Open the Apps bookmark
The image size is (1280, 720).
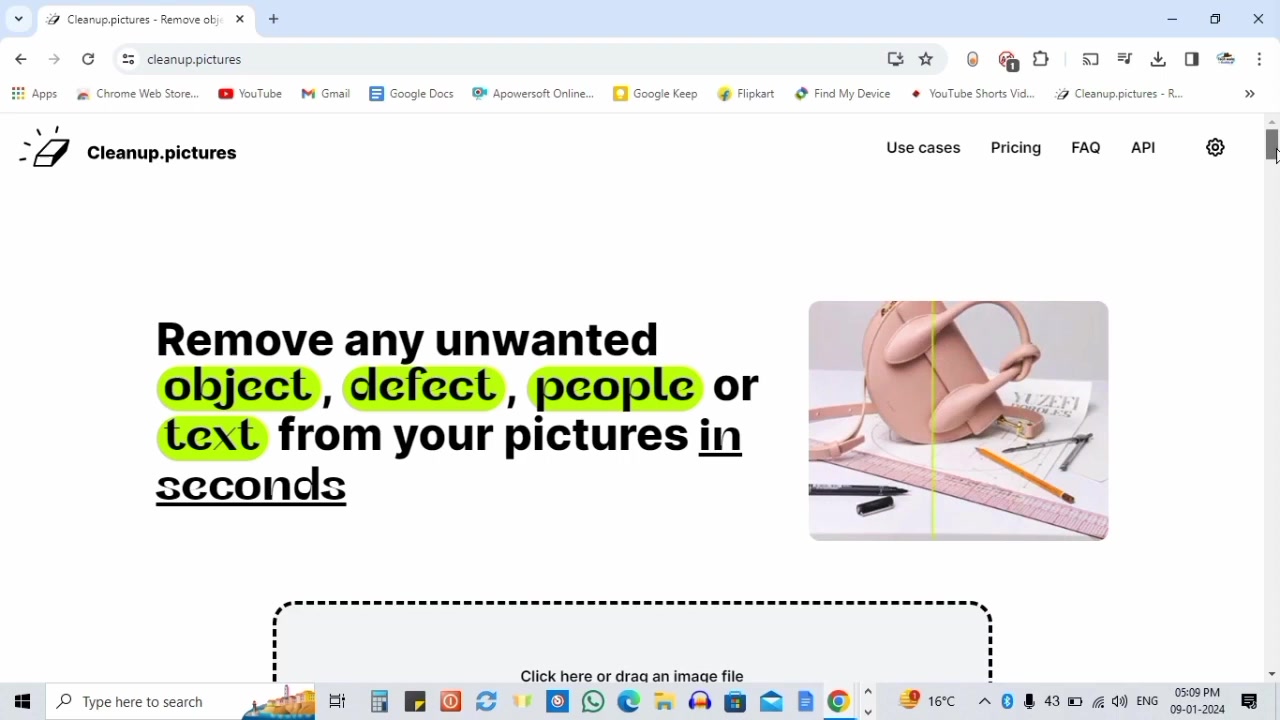(34, 93)
